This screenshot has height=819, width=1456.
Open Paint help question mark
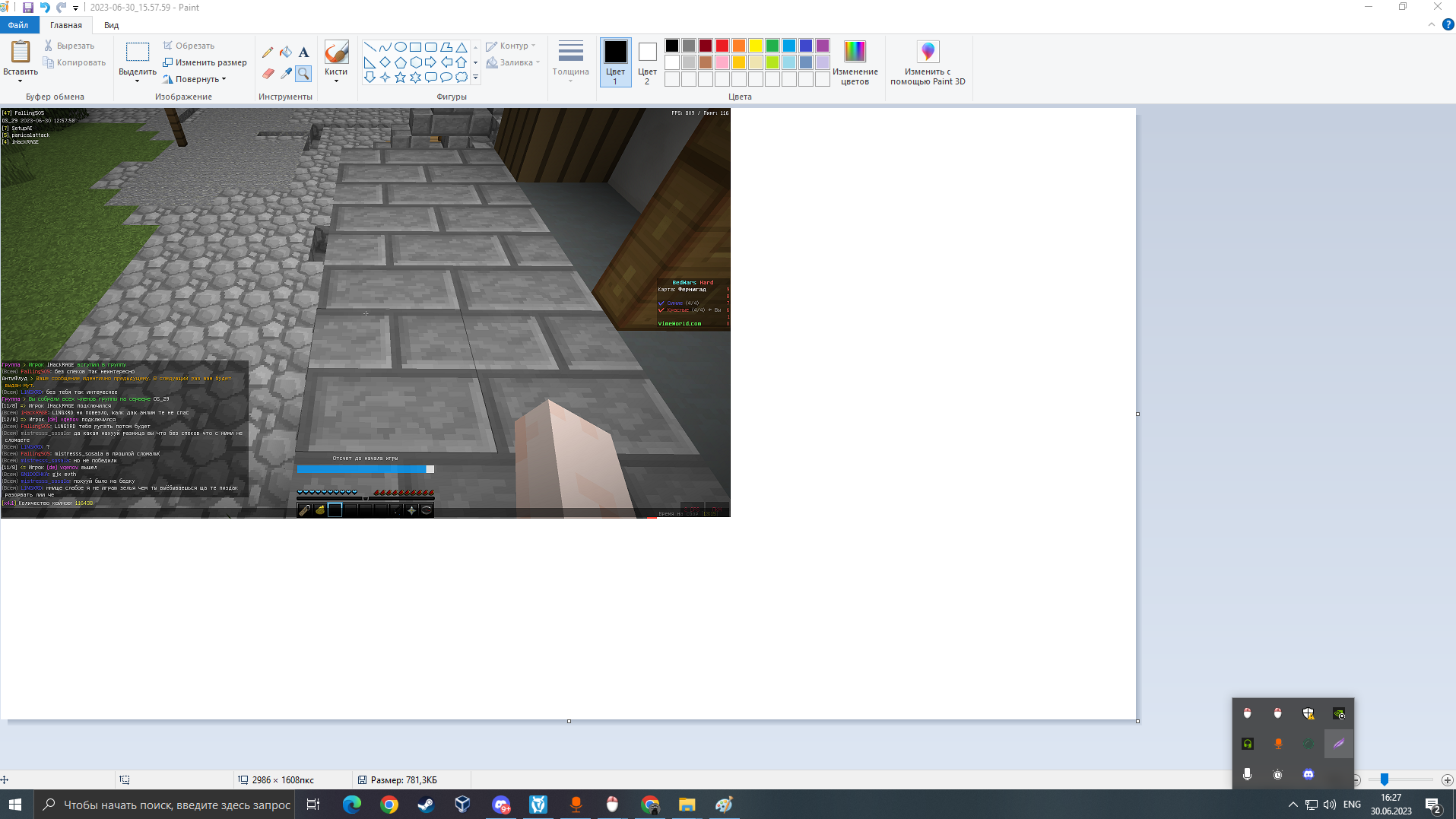point(1448,24)
